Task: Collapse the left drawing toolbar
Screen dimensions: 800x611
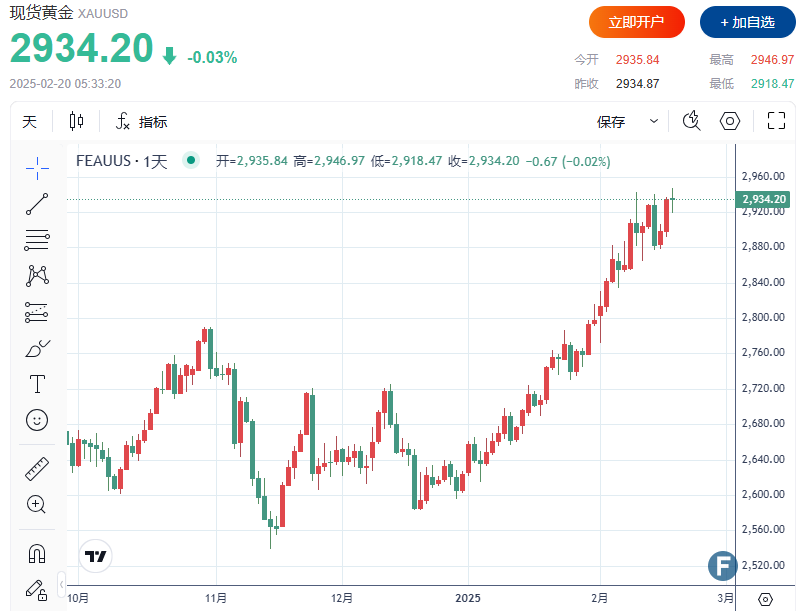Action: tap(62, 582)
